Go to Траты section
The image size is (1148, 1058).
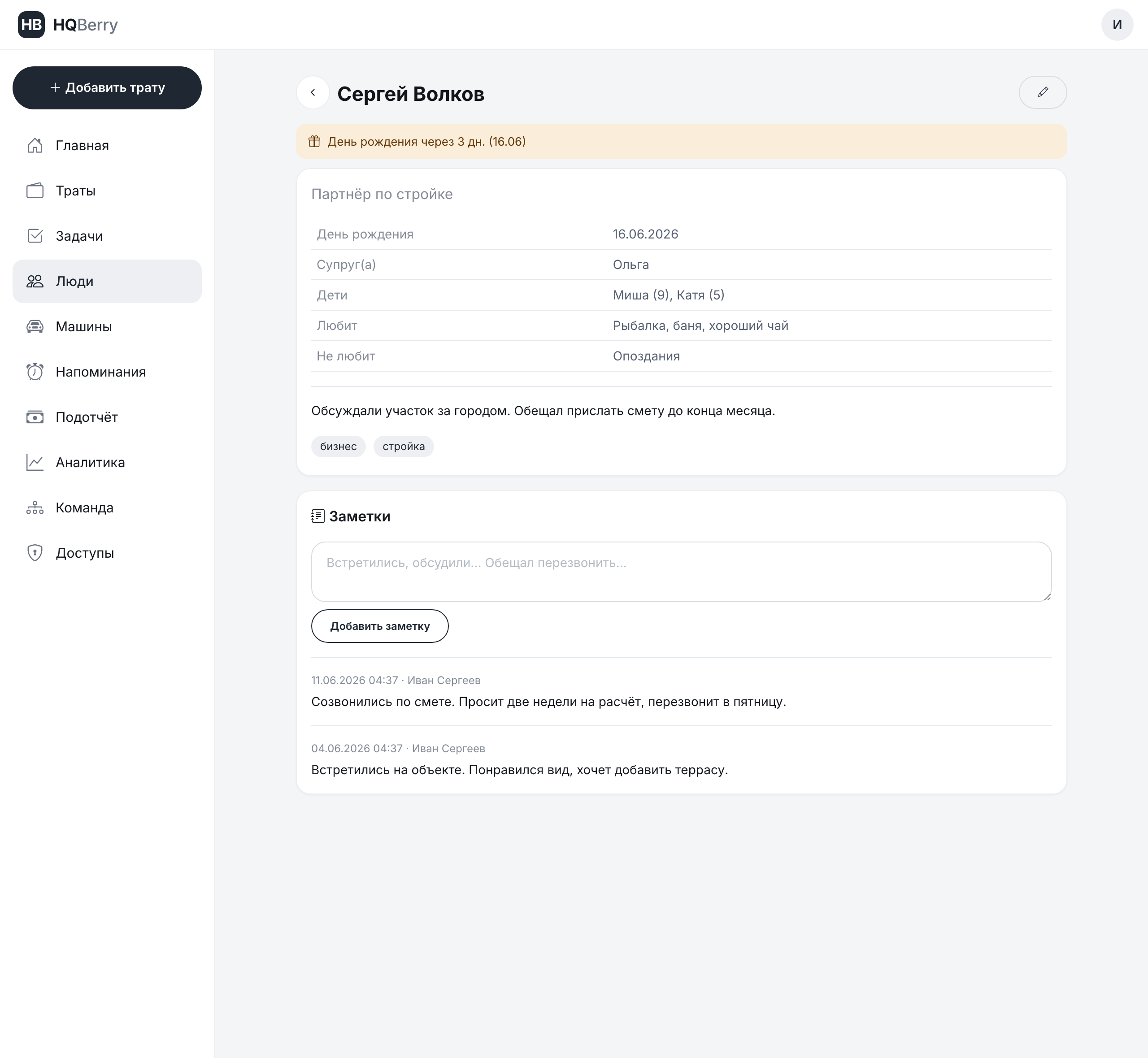pyautogui.click(x=107, y=191)
